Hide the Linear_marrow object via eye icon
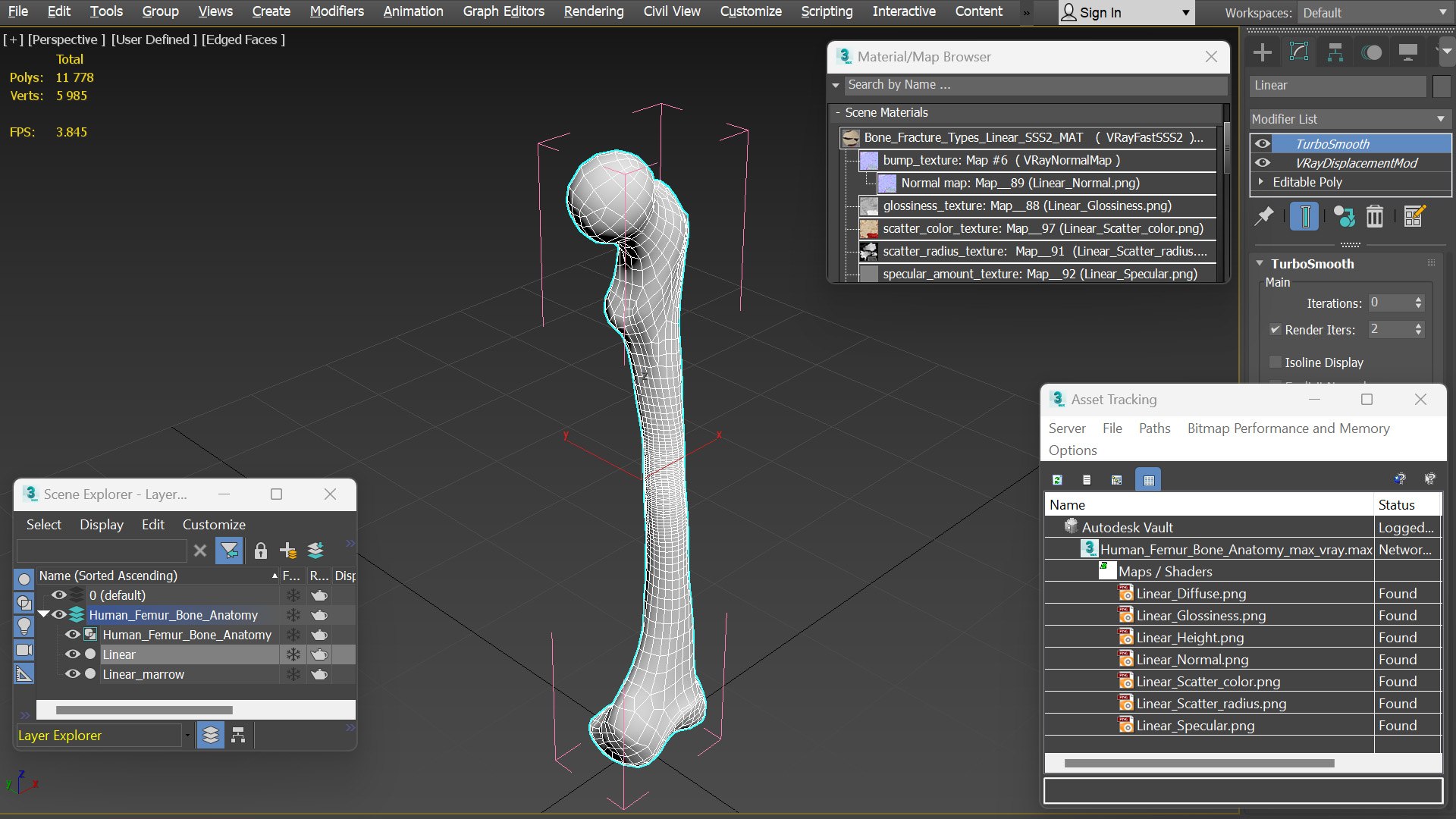1456x819 pixels. pyautogui.click(x=73, y=673)
